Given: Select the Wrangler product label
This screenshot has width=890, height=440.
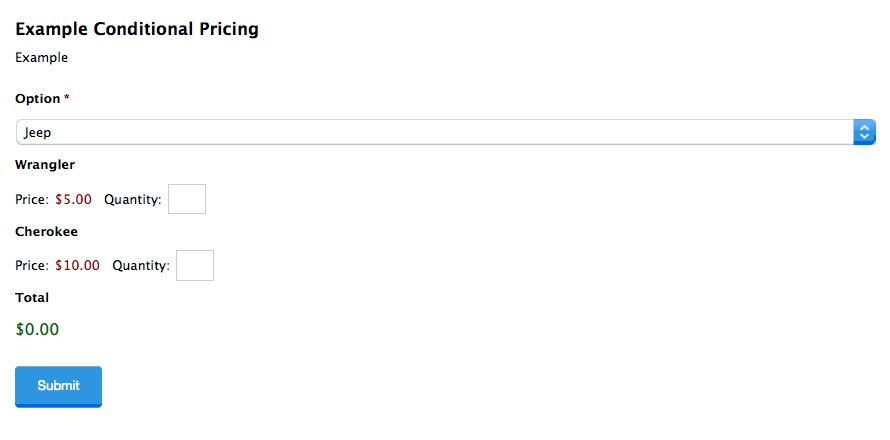Looking at the screenshot, I should click(x=45, y=165).
